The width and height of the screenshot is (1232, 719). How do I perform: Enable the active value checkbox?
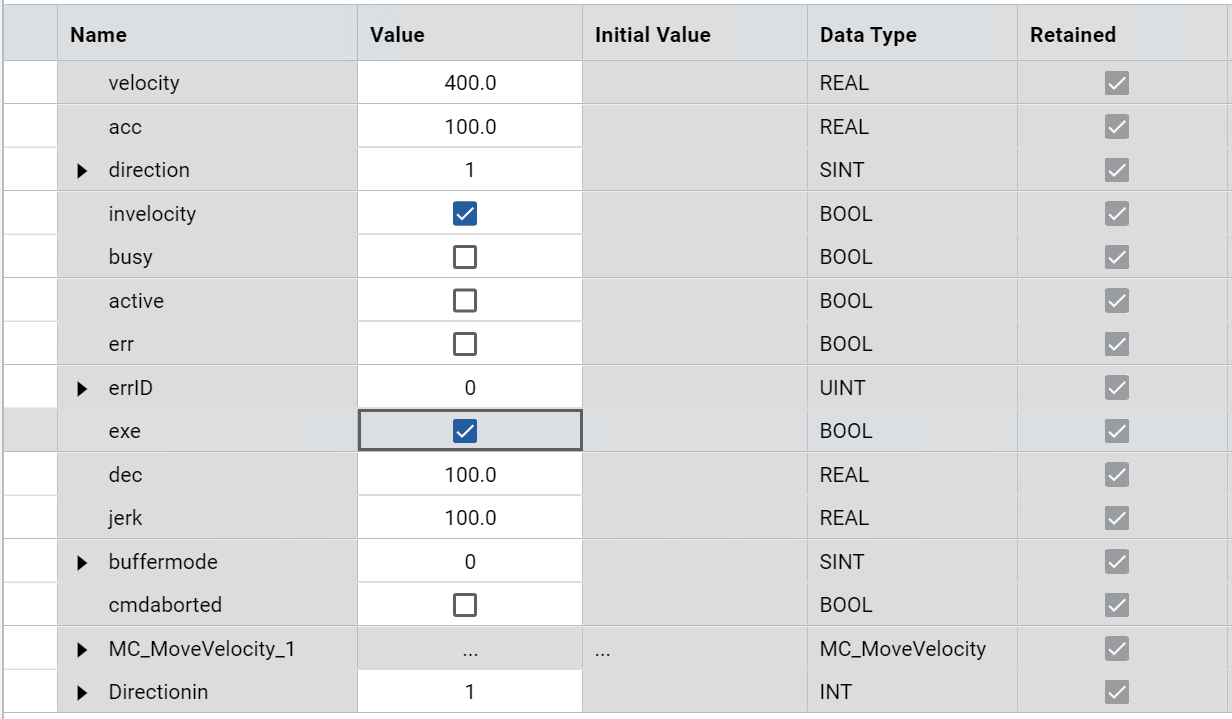(x=465, y=301)
